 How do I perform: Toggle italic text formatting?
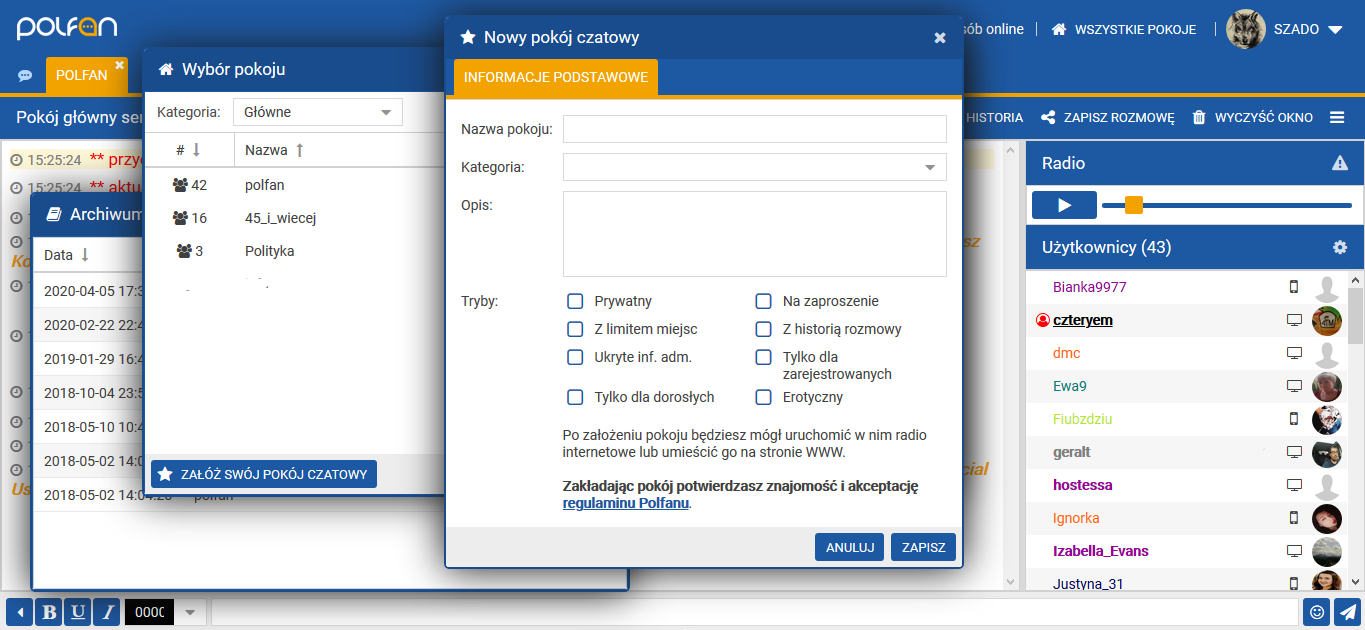106,612
